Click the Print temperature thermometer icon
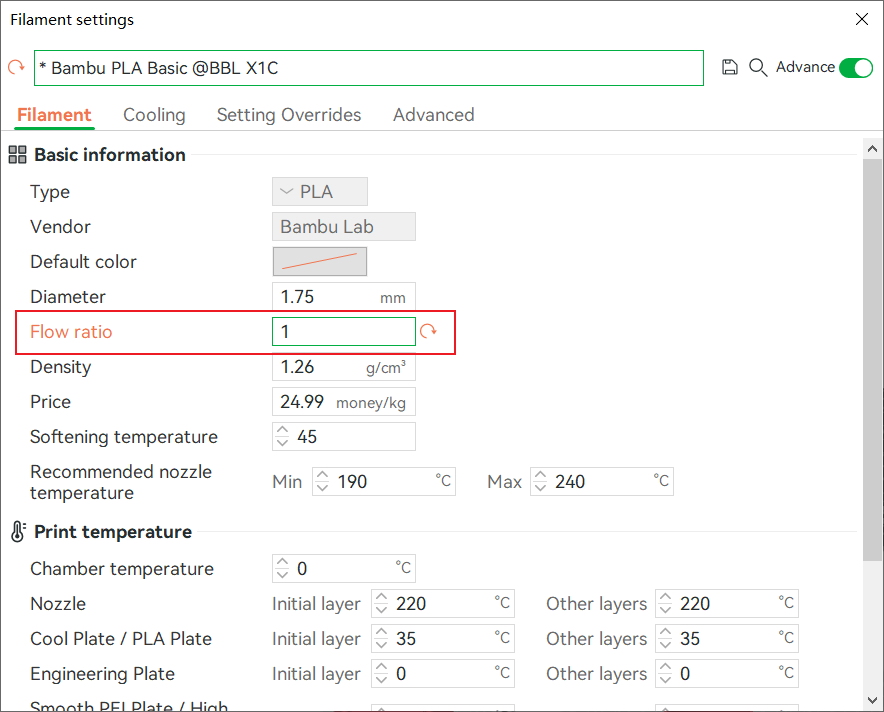884x712 pixels. pos(18,532)
